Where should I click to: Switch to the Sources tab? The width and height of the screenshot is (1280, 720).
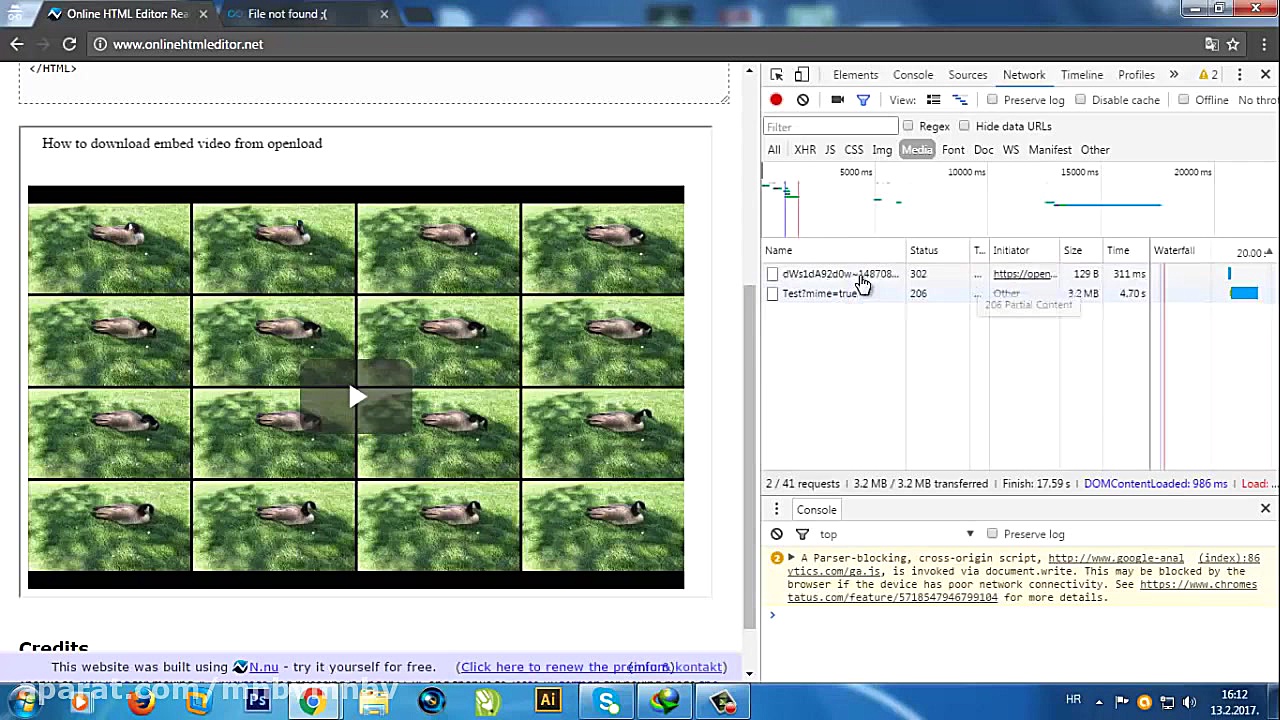point(967,74)
